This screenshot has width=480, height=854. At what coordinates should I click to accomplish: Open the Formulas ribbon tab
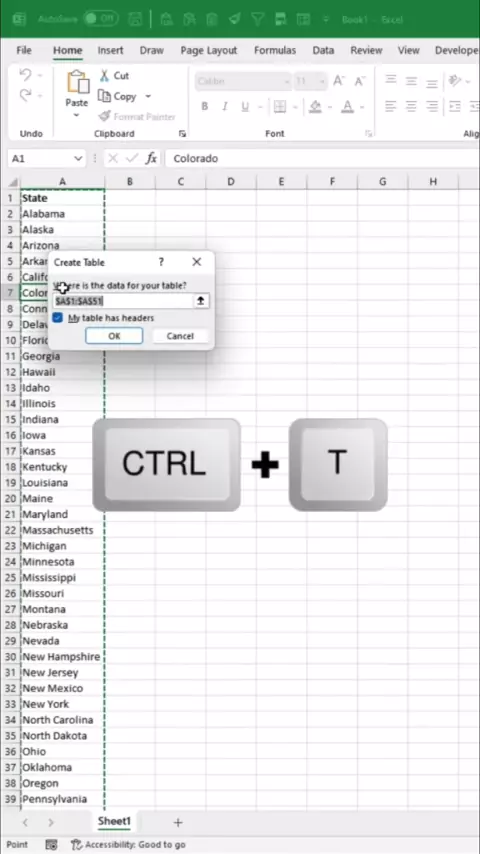(x=275, y=50)
